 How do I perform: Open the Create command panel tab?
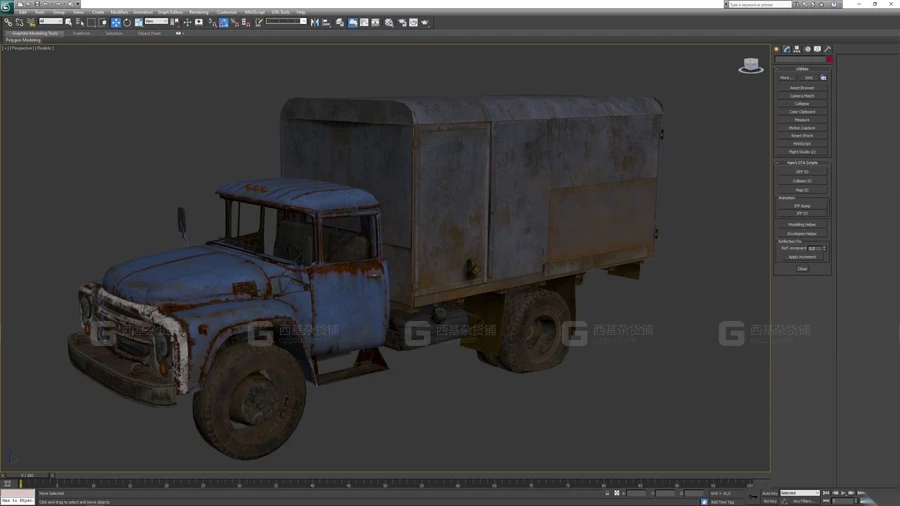[777, 49]
